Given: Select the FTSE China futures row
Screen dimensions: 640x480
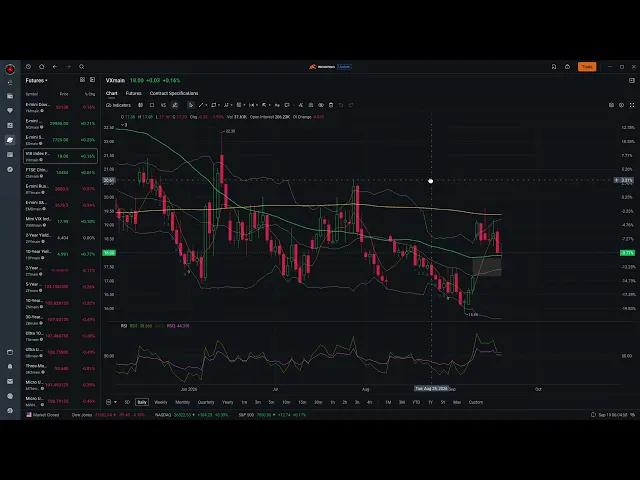Looking at the screenshot, I should pyautogui.click(x=60, y=173).
